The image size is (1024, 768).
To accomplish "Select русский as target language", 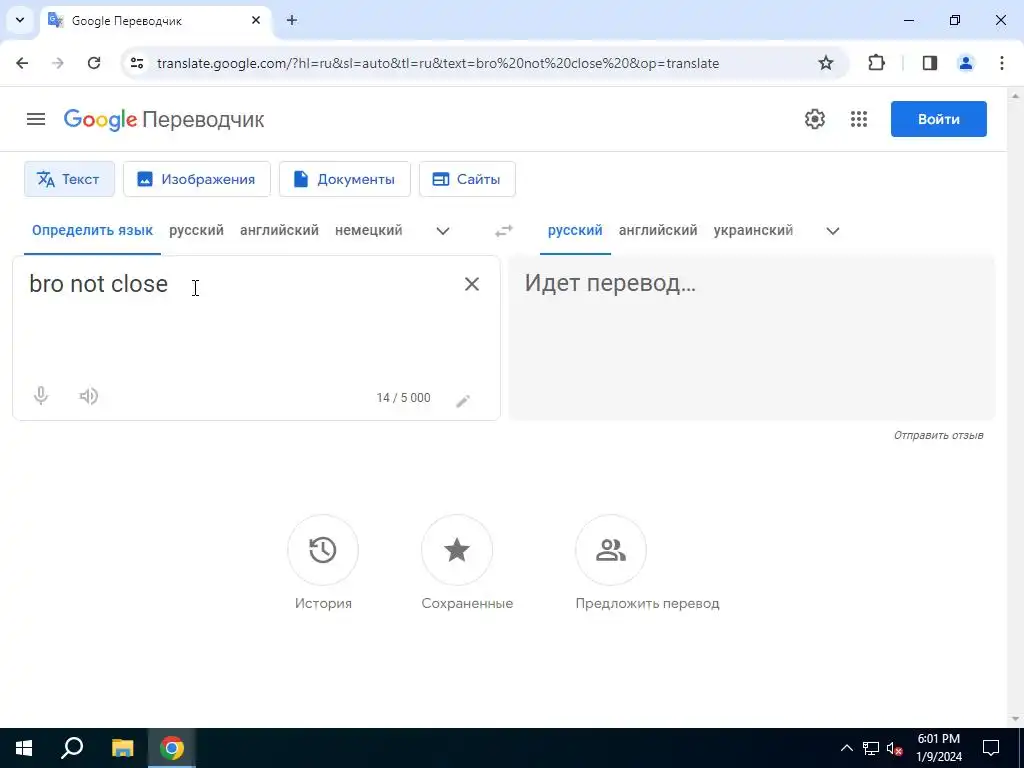I will [x=575, y=231].
